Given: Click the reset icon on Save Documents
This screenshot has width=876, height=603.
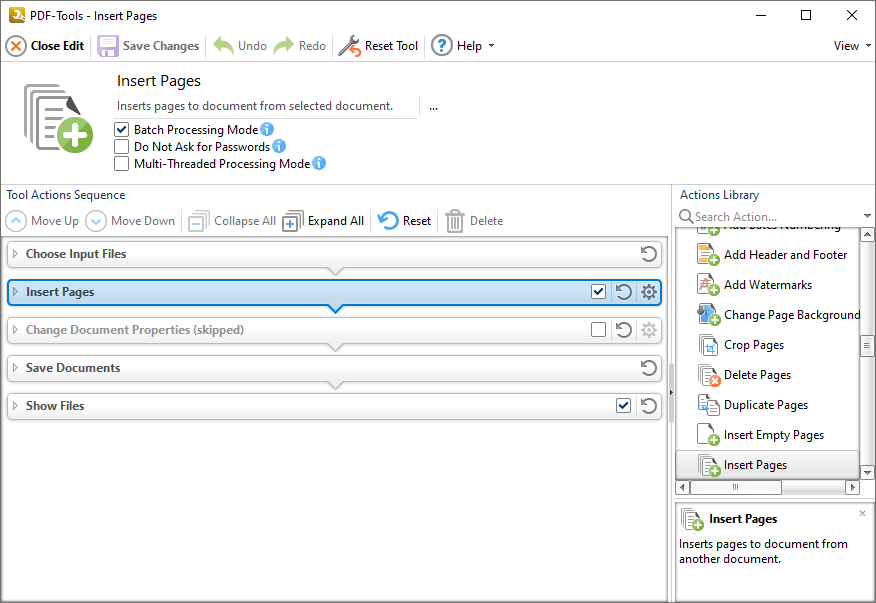Looking at the screenshot, I should point(648,367).
